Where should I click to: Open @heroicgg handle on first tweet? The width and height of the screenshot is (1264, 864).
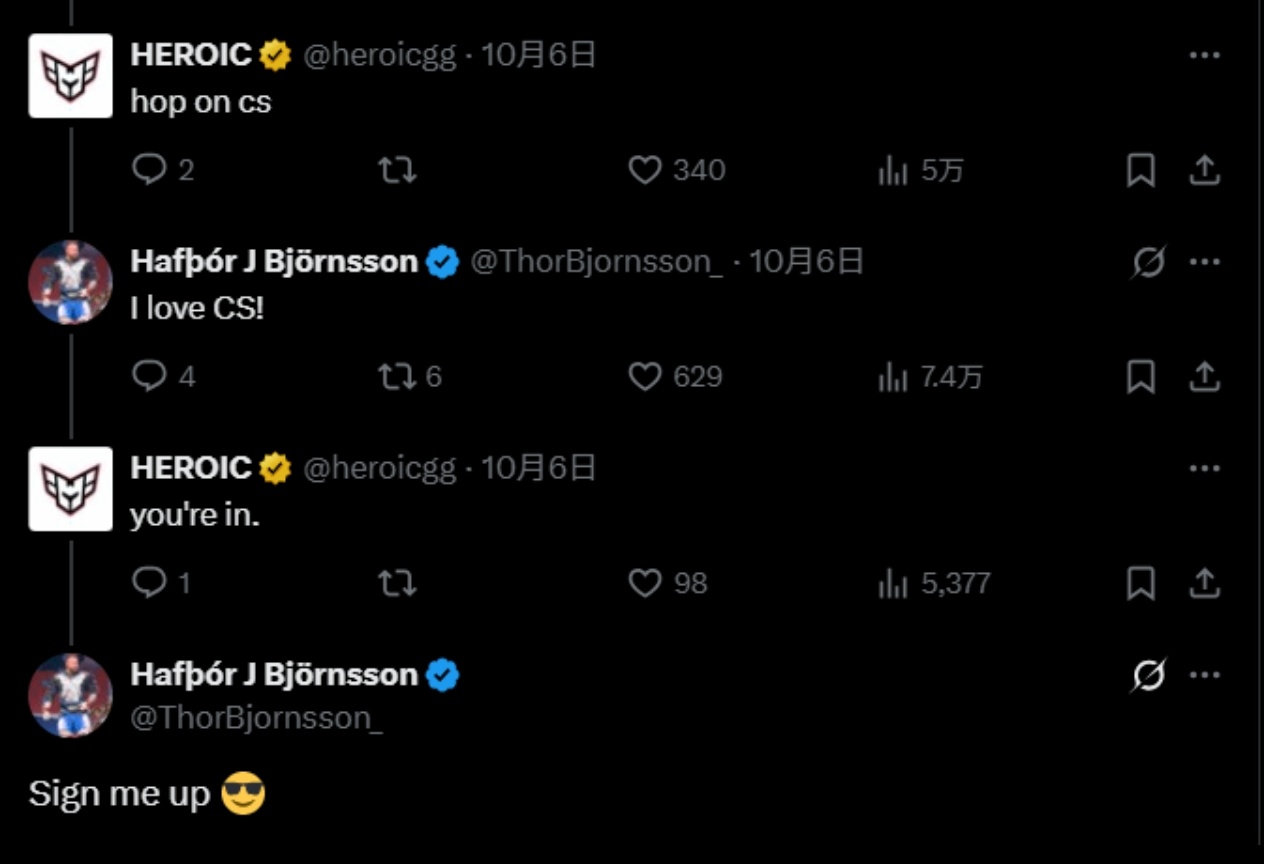(379, 55)
